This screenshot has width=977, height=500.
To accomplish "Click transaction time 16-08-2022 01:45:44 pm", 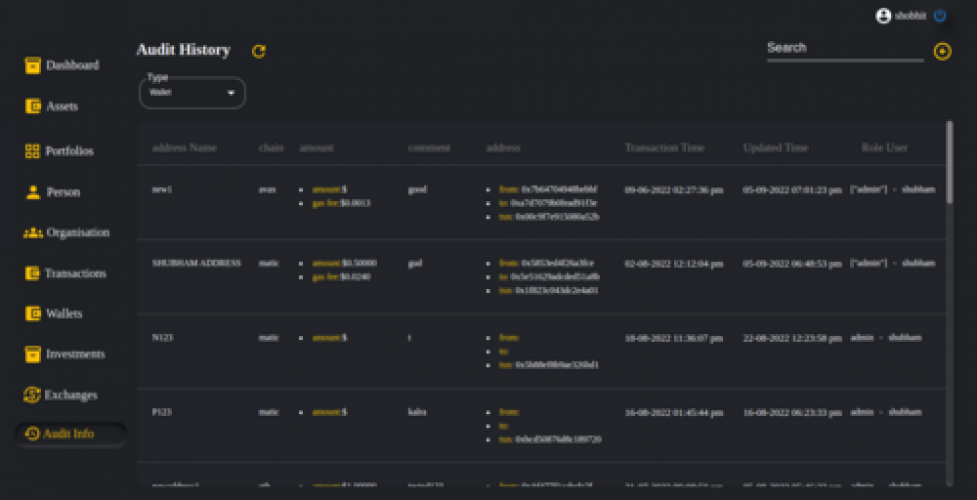I will [674, 413].
